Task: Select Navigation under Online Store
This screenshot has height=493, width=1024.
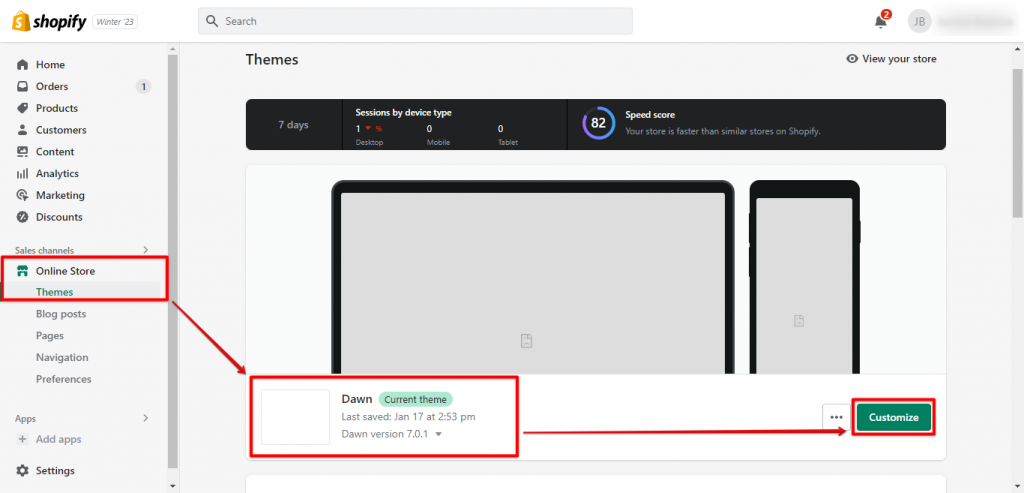Action: tap(62, 358)
